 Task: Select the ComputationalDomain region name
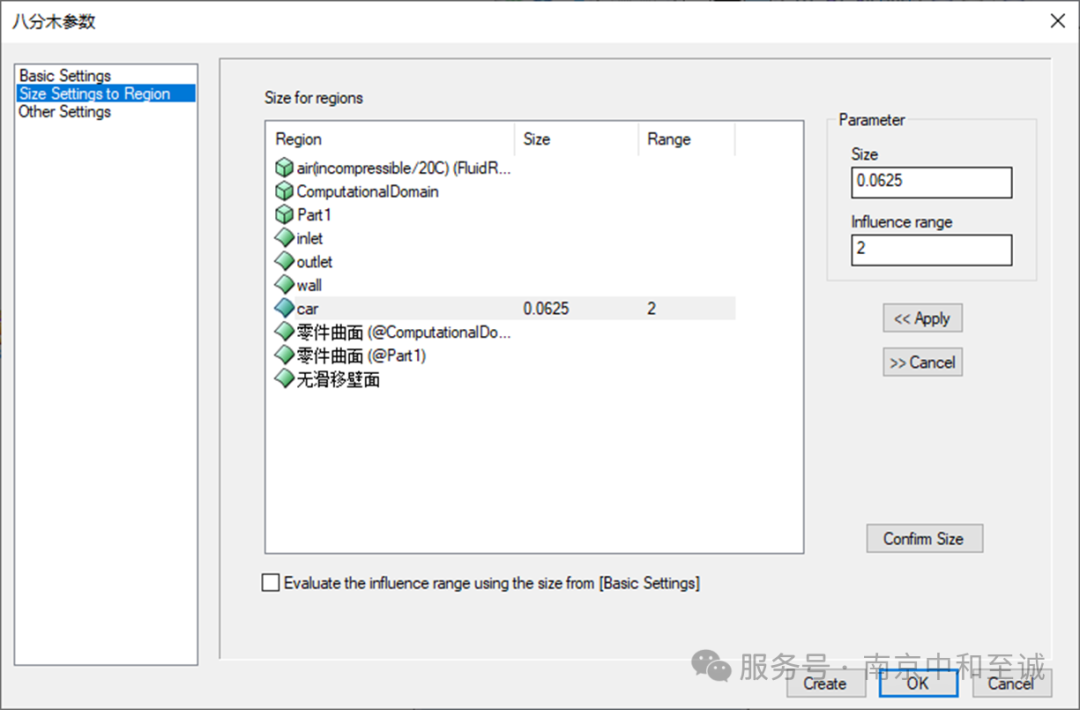point(367,191)
